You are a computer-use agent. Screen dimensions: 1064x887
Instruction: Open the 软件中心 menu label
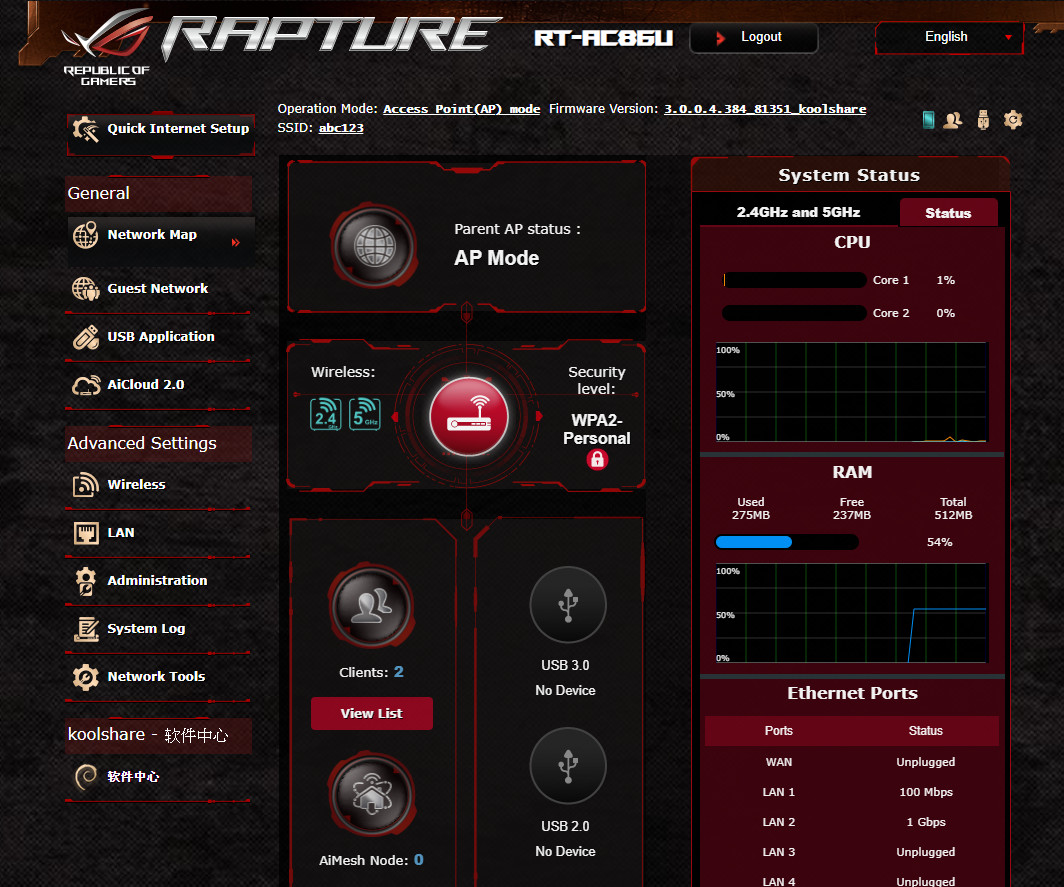click(133, 777)
